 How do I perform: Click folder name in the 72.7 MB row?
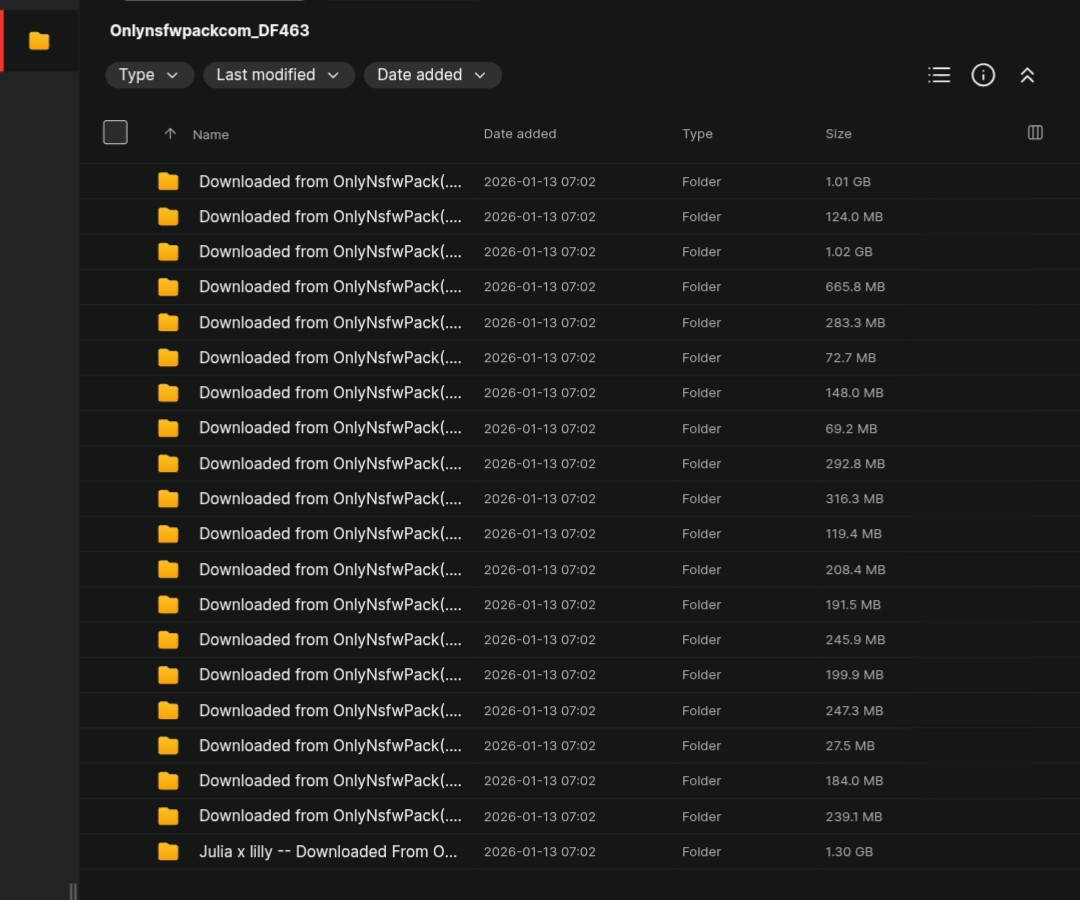(x=330, y=358)
